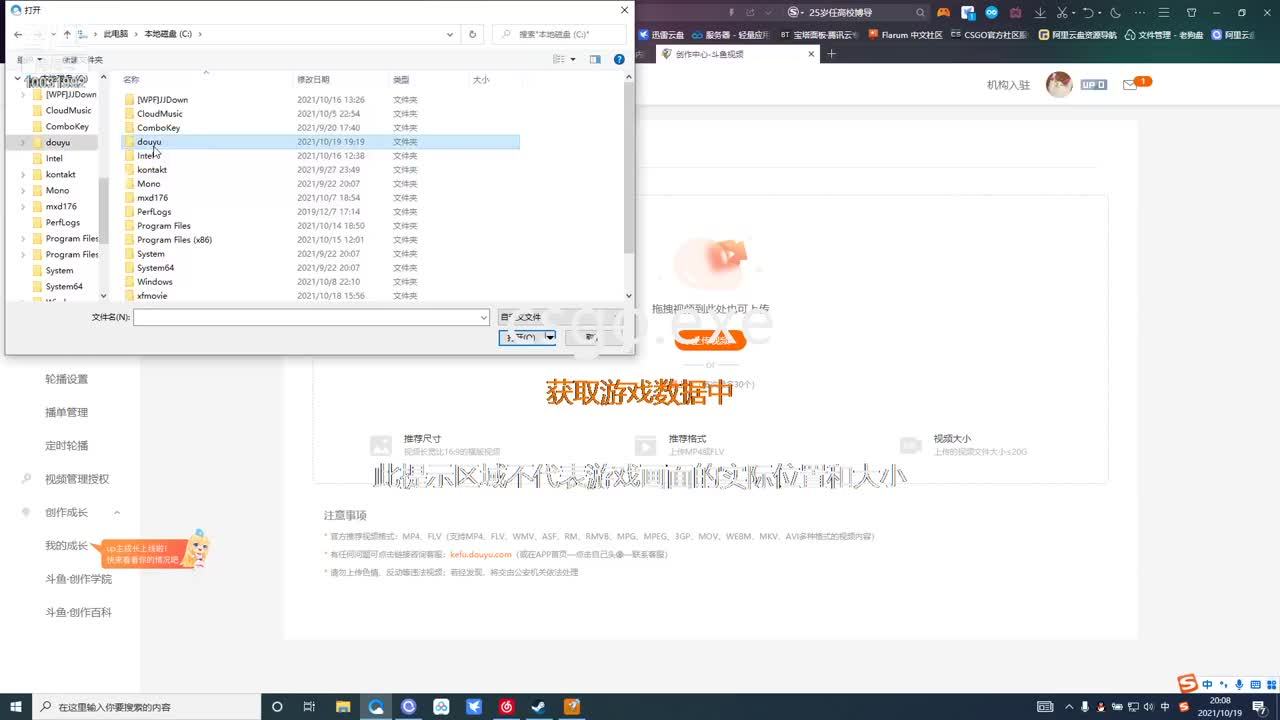Image resolution: width=1280 pixels, height=720 pixels.
Task: Sort files by the modified date column
Action: point(313,80)
